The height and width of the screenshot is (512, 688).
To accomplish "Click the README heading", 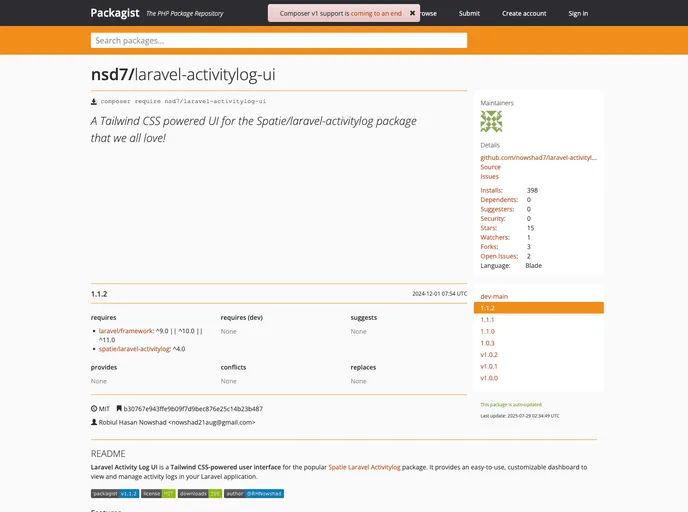I will point(108,454).
